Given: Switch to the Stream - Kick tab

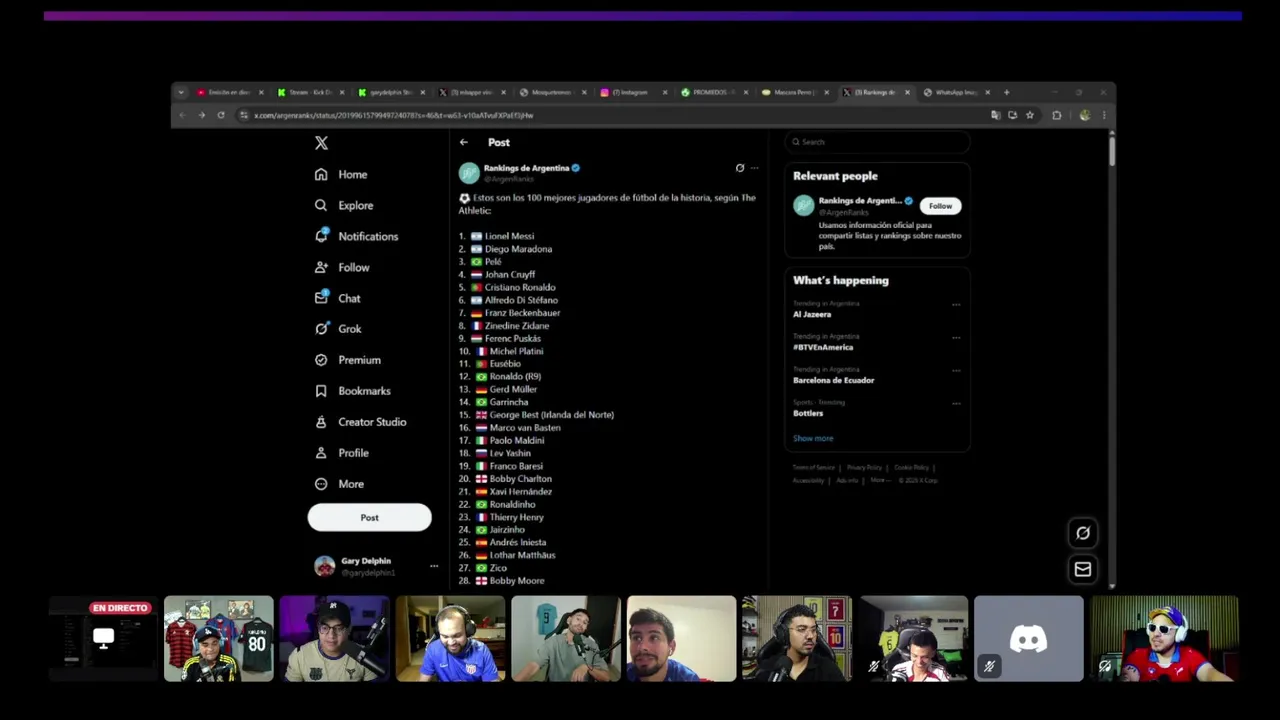Looking at the screenshot, I should tap(310, 92).
